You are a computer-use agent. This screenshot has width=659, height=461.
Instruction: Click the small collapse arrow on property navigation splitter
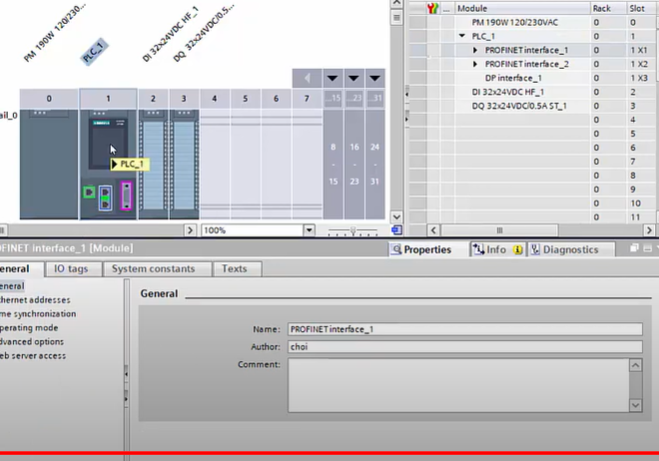[x=126, y=373]
